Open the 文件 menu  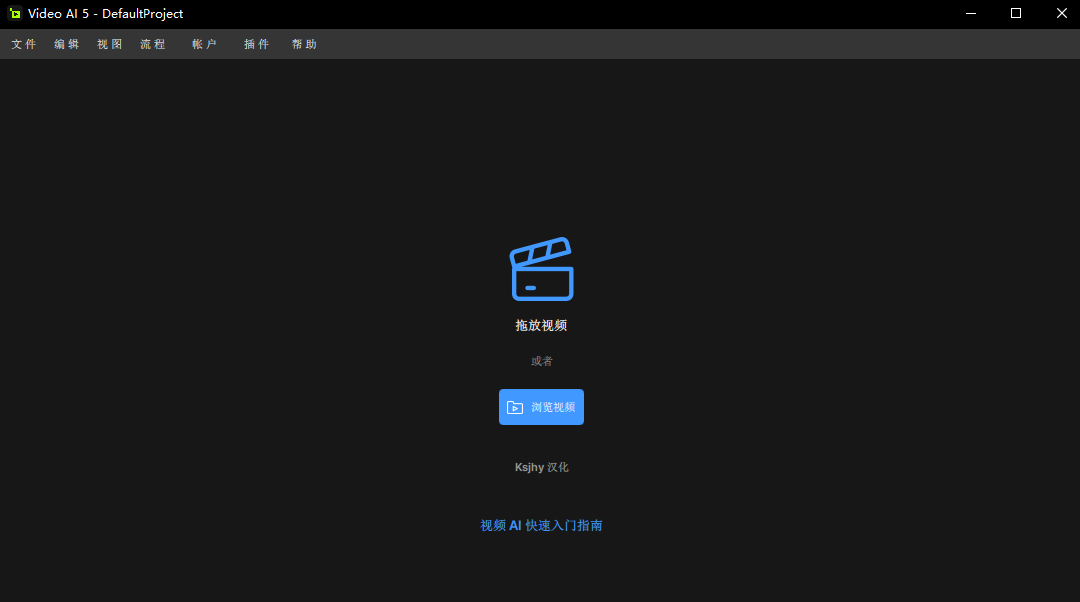(23, 44)
